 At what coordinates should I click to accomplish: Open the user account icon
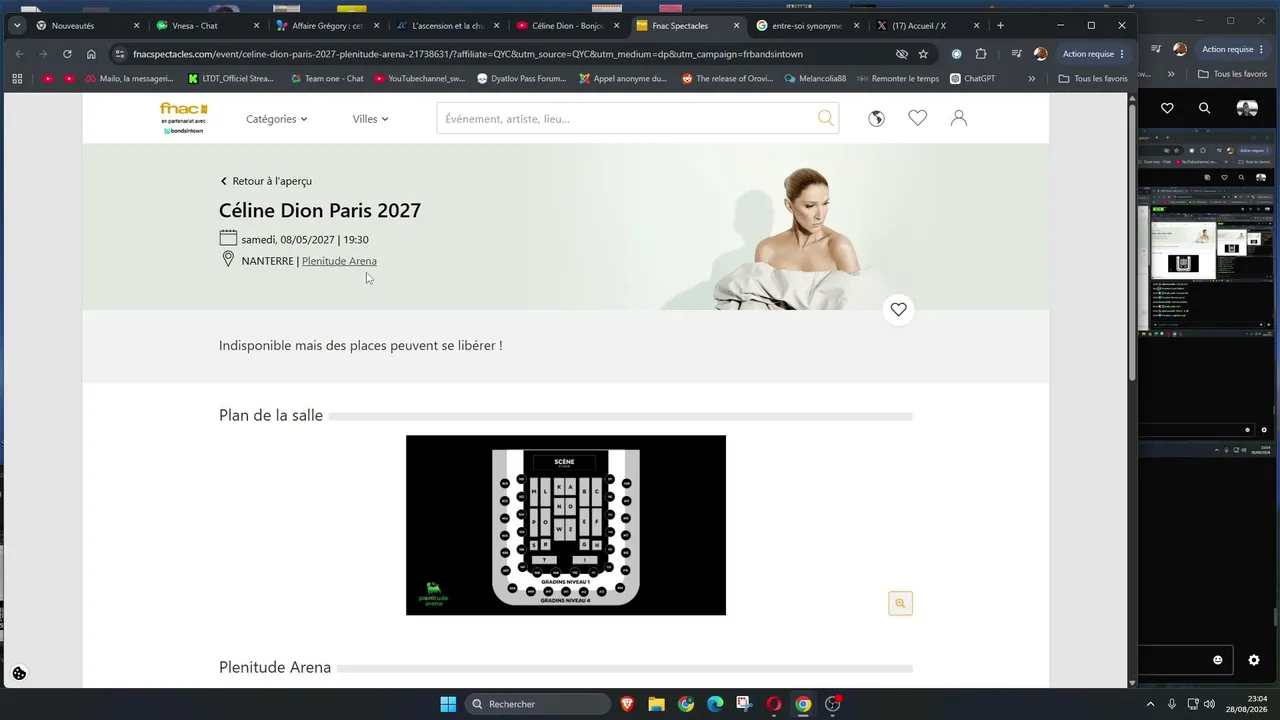click(958, 118)
